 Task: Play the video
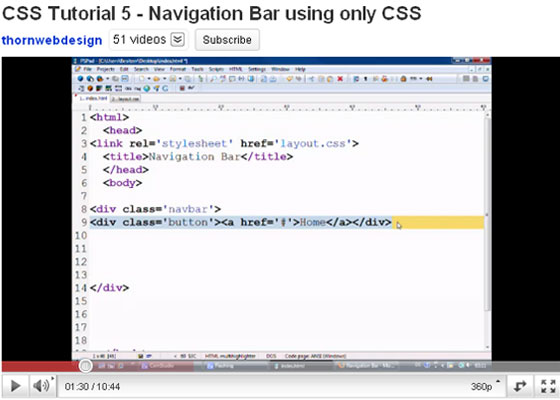click(x=15, y=386)
